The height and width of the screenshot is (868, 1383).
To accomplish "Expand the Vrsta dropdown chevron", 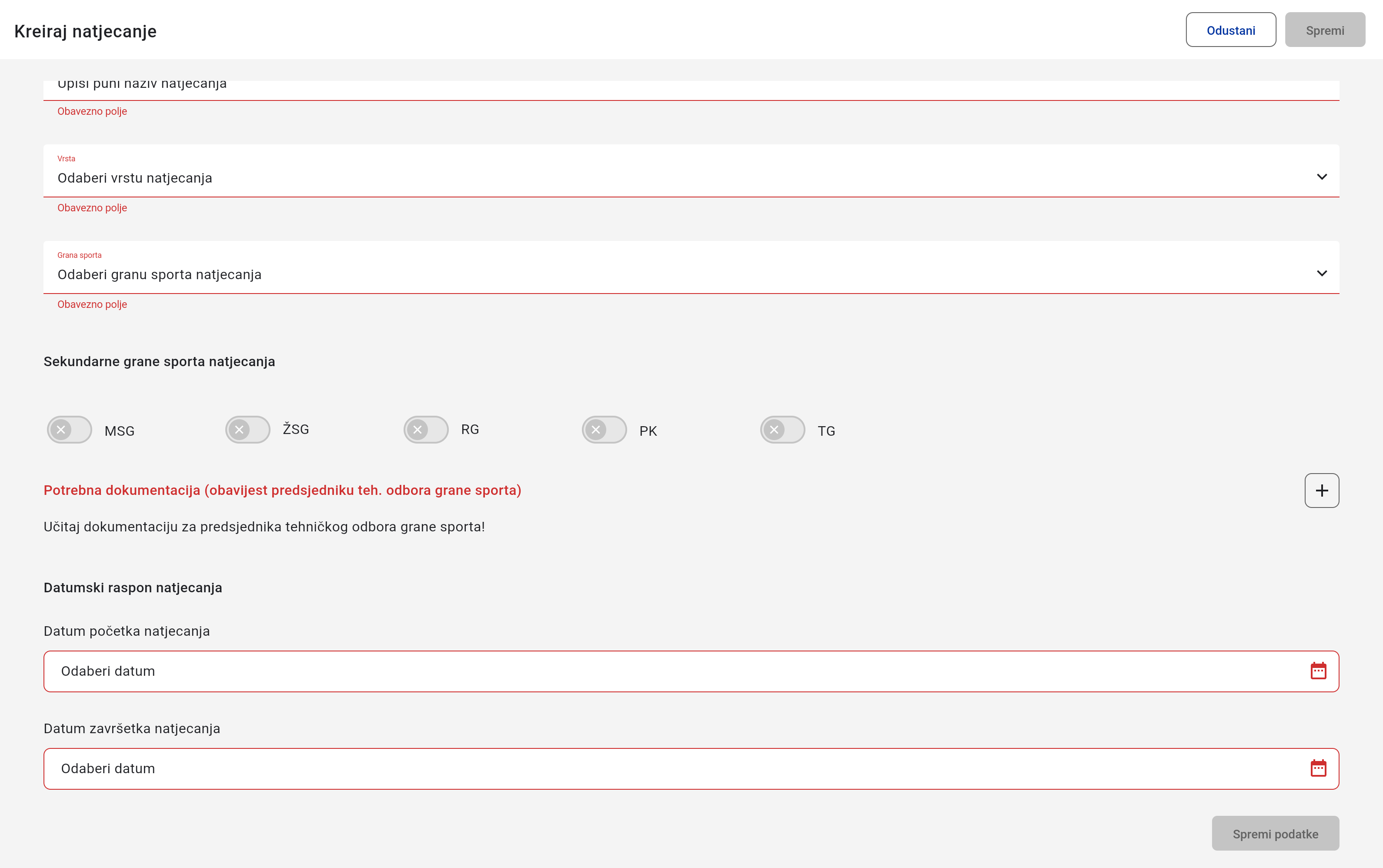I will [x=1322, y=177].
